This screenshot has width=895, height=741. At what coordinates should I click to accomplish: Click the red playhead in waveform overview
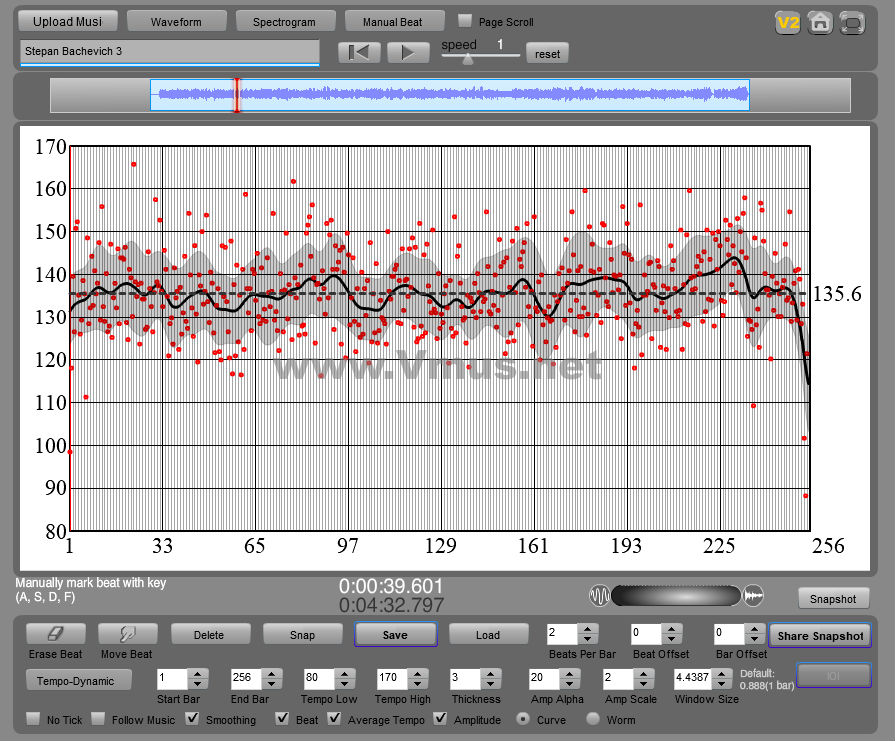pos(236,95)
